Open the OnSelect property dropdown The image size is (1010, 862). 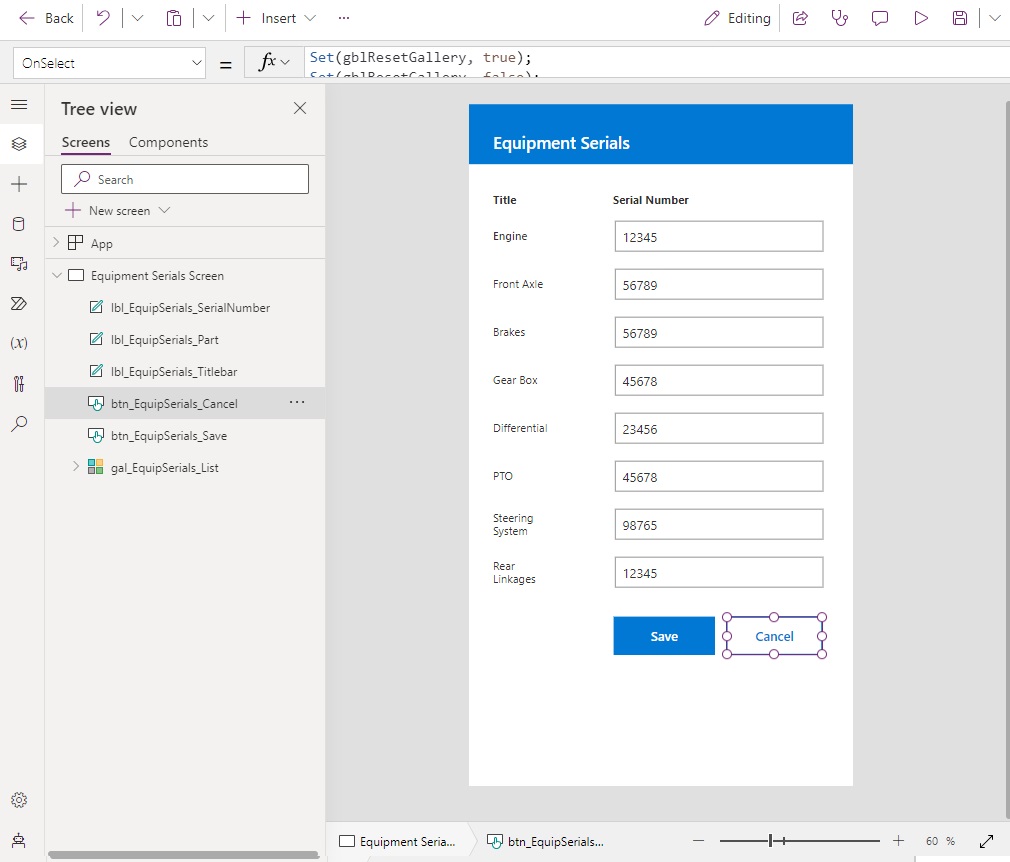pyautogui.click(x=108, y=62)
